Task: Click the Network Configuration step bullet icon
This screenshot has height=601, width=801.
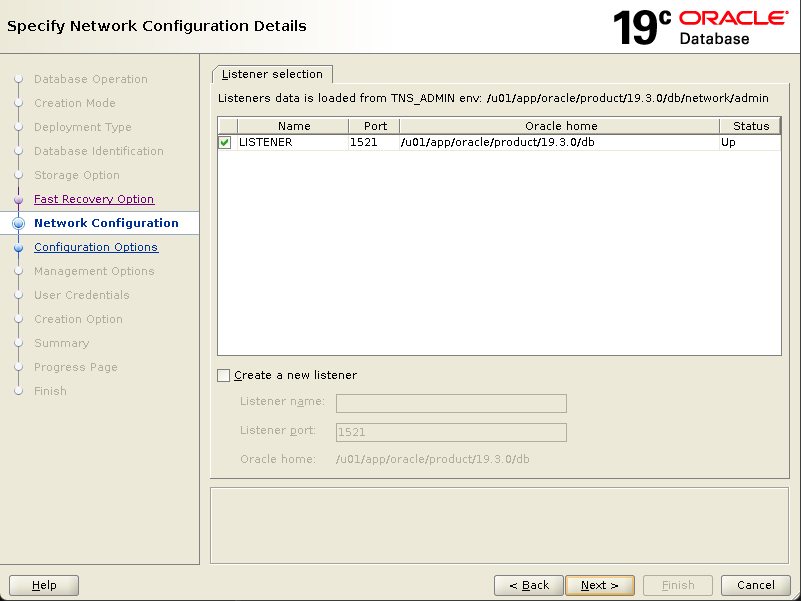Action: [18, 223]
